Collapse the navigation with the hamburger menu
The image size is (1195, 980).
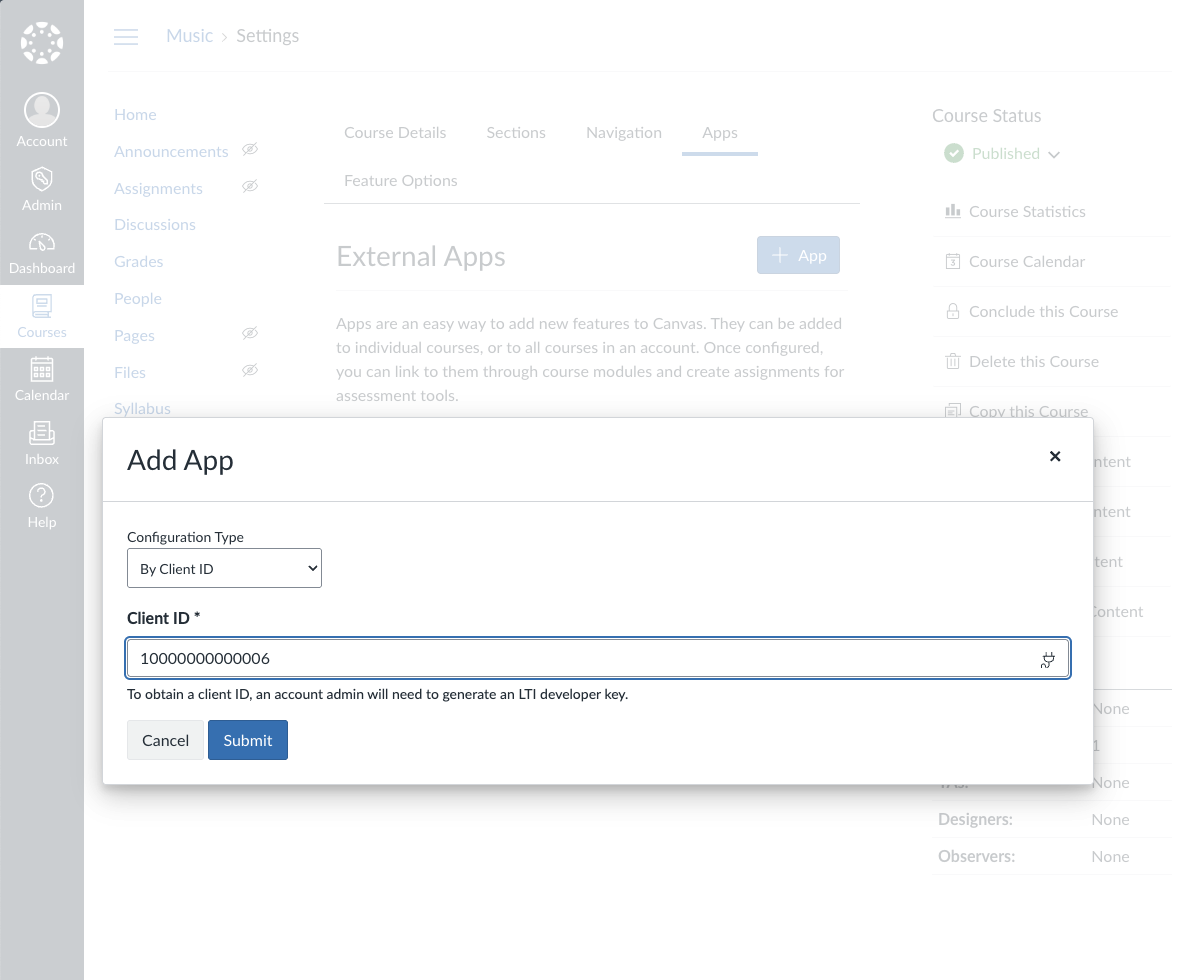tap(126, 36)
